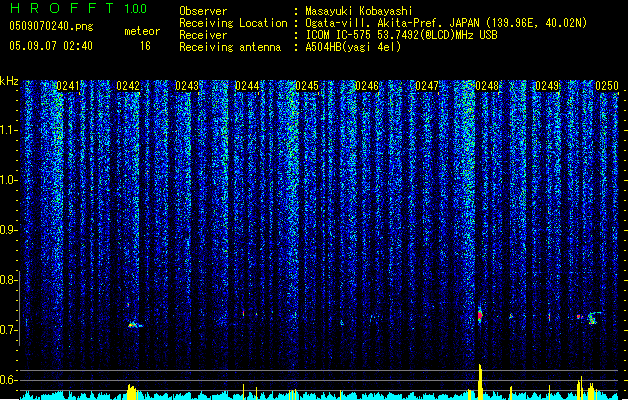
Task: Click the 0250 time marker
Action: (x=607, y=86)
